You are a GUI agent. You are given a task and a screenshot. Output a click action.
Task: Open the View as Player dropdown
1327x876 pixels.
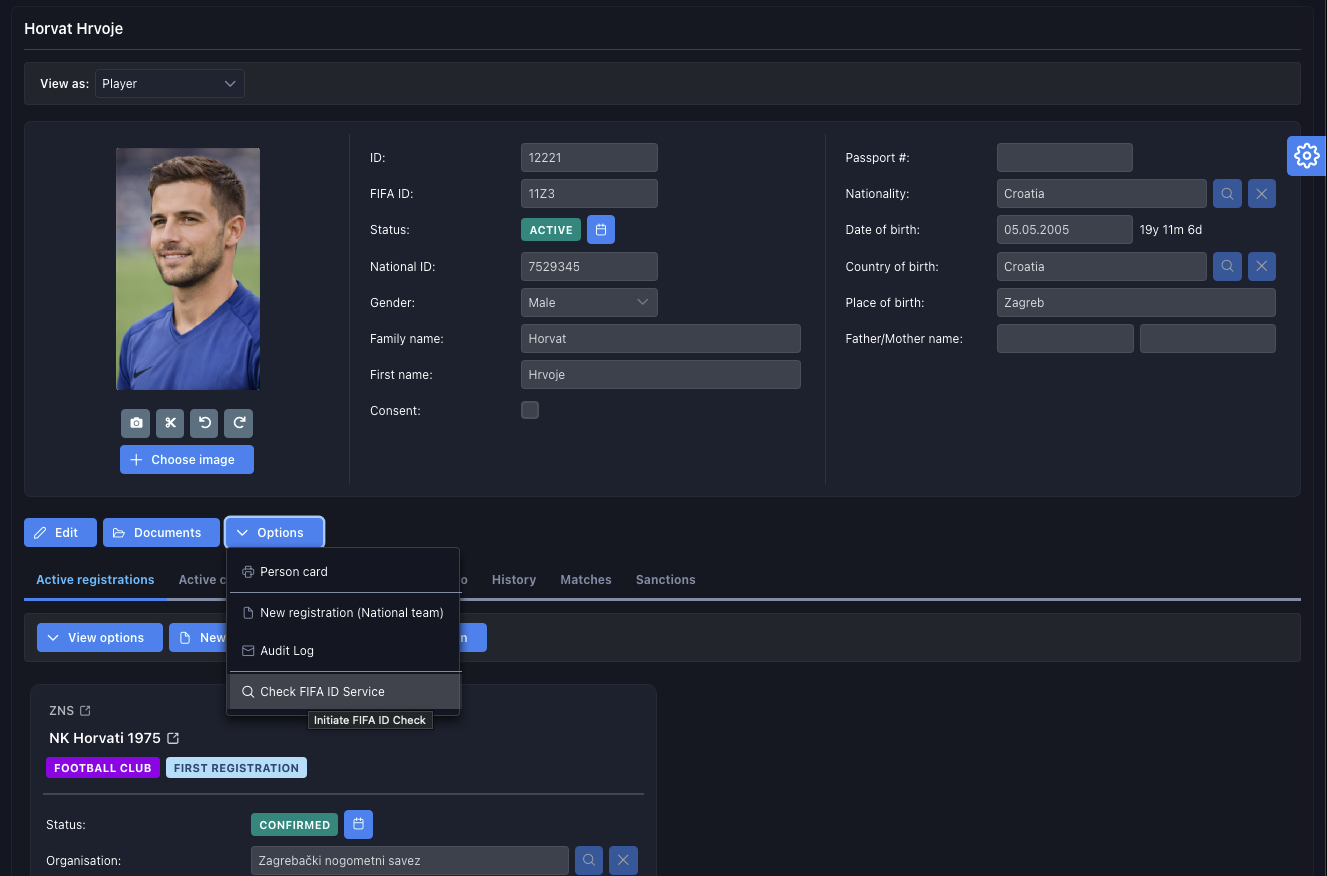tap(170, 84)
